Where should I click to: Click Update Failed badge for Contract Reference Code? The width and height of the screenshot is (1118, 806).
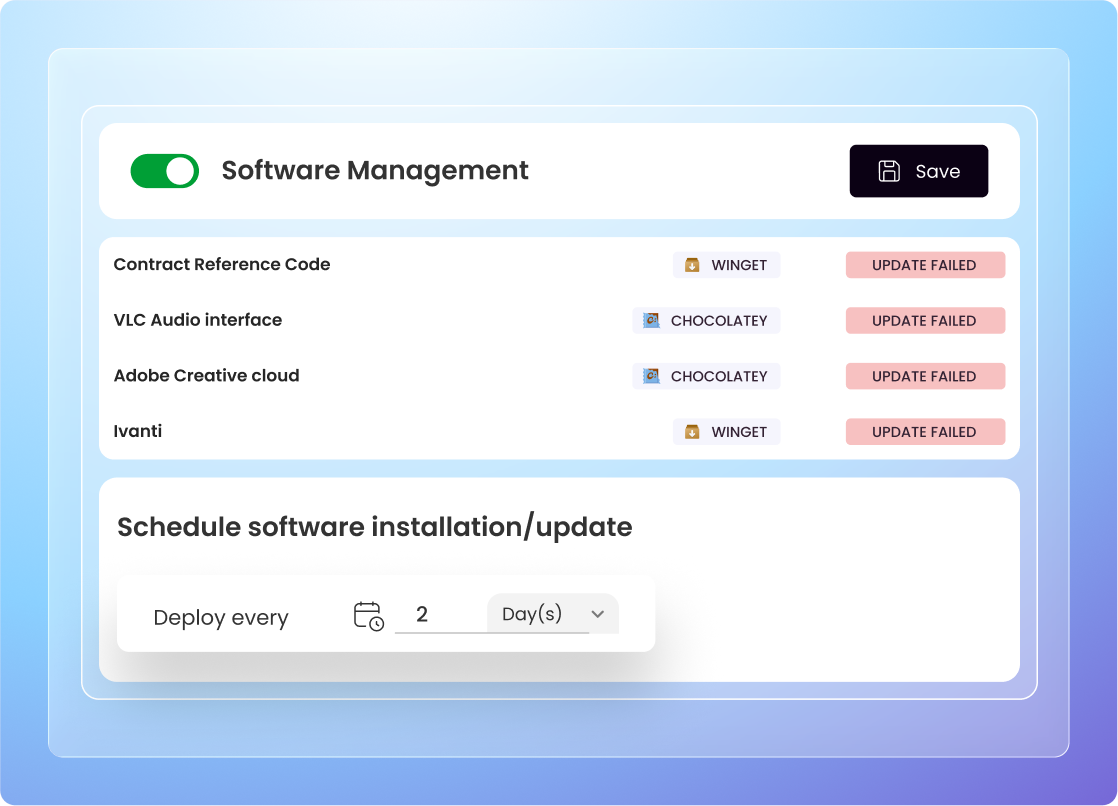click(x=924, y=265)
